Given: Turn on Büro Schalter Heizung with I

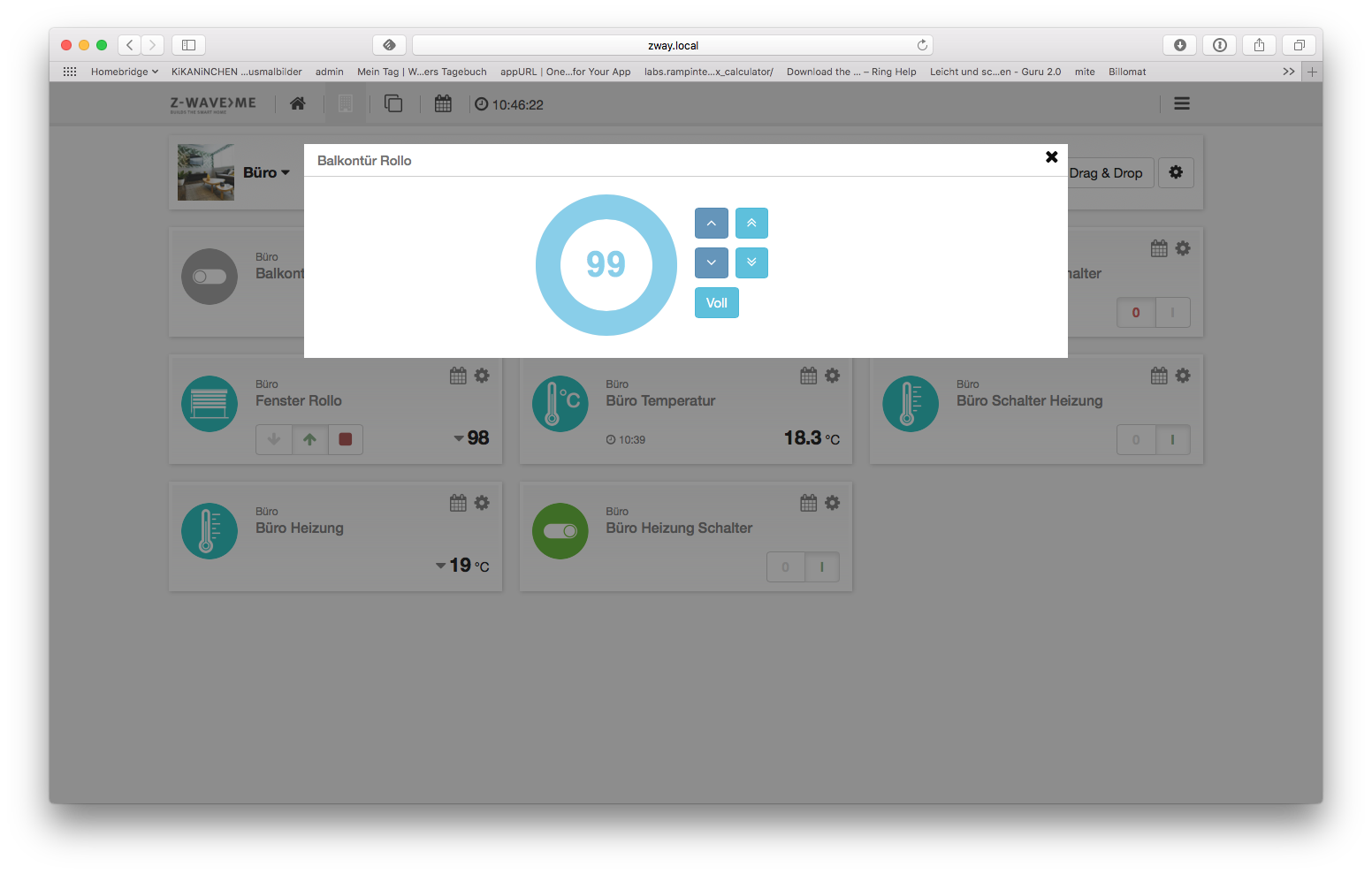Looking at the screenshot, I should 1172,439.
